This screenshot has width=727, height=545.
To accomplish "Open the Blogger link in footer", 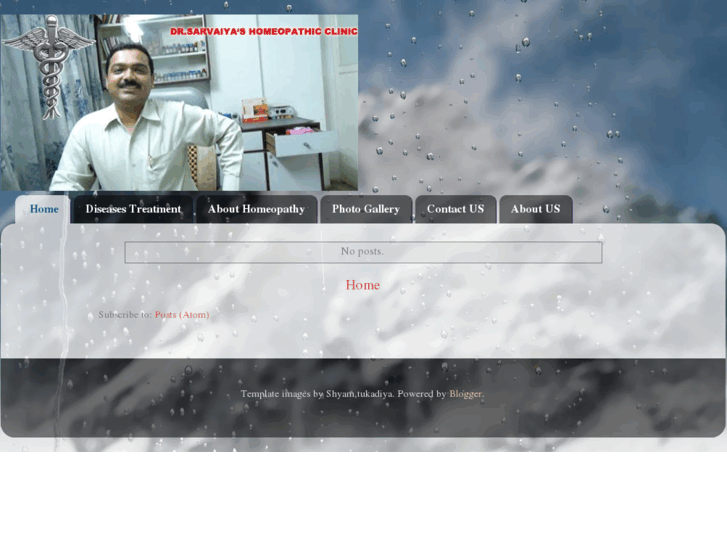I will (466, 394).
